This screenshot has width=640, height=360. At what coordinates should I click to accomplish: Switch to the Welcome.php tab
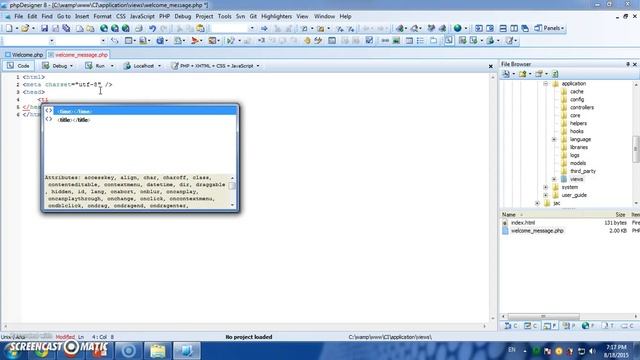(x=24, y=55)
